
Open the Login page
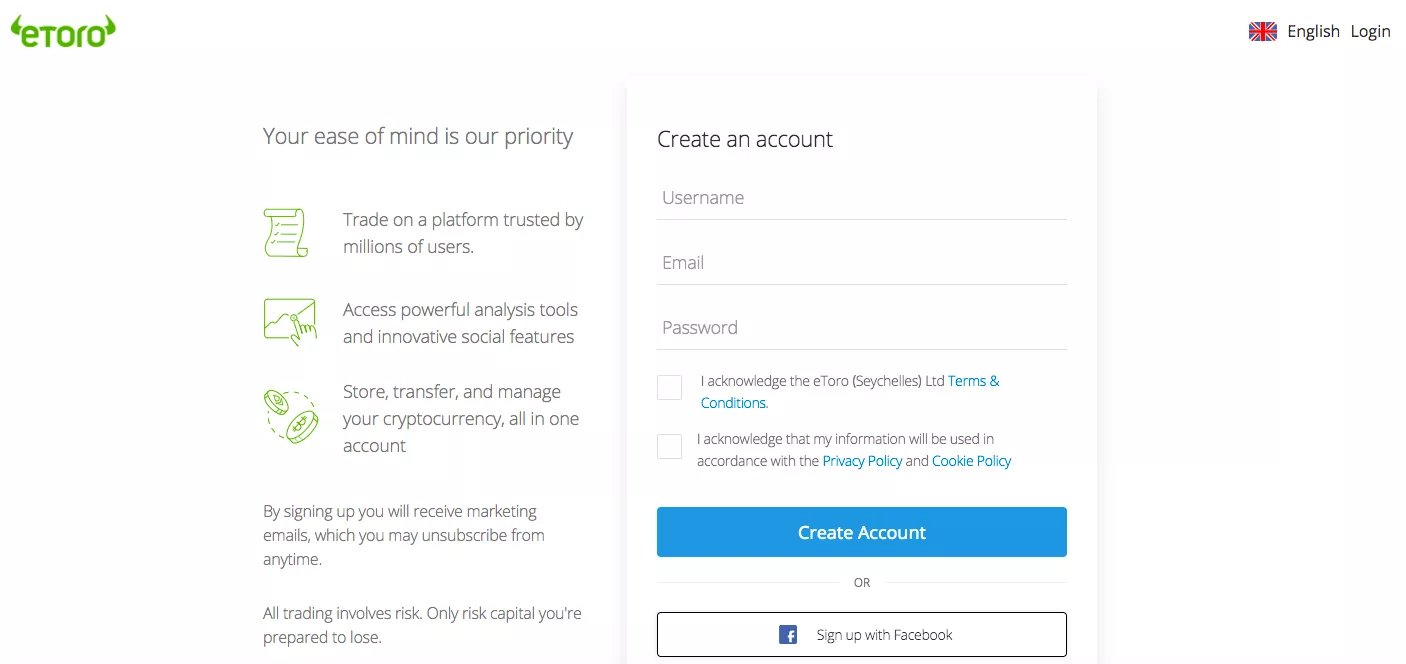[x=1370, y=31]
